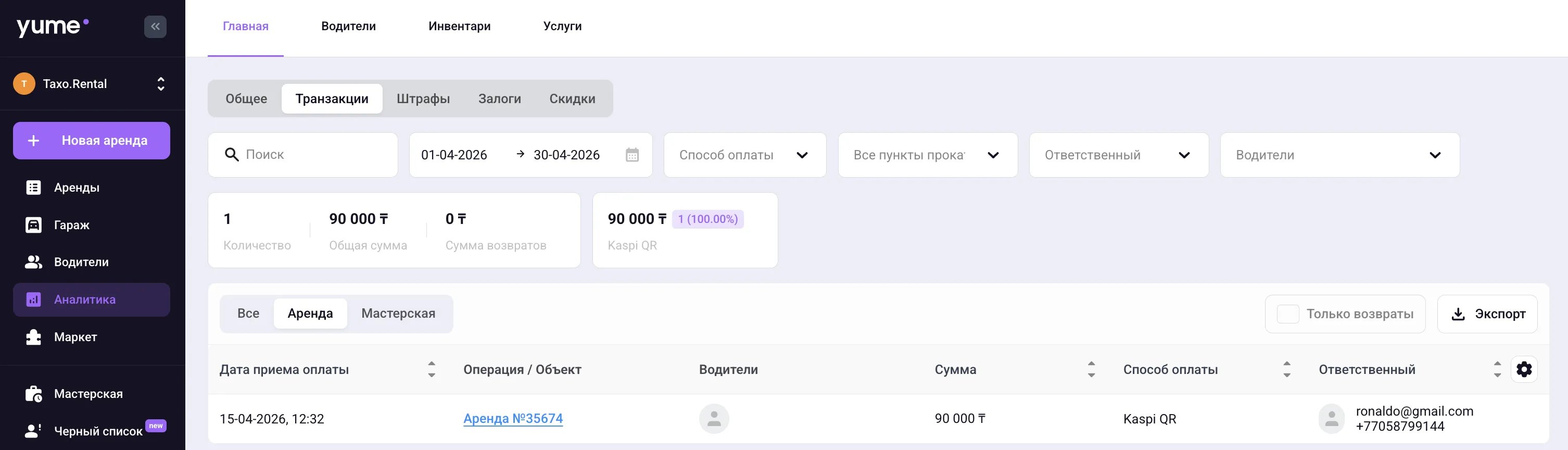Sort by Дата приема оплаты
1568x450 pixels.
point(432,369)
